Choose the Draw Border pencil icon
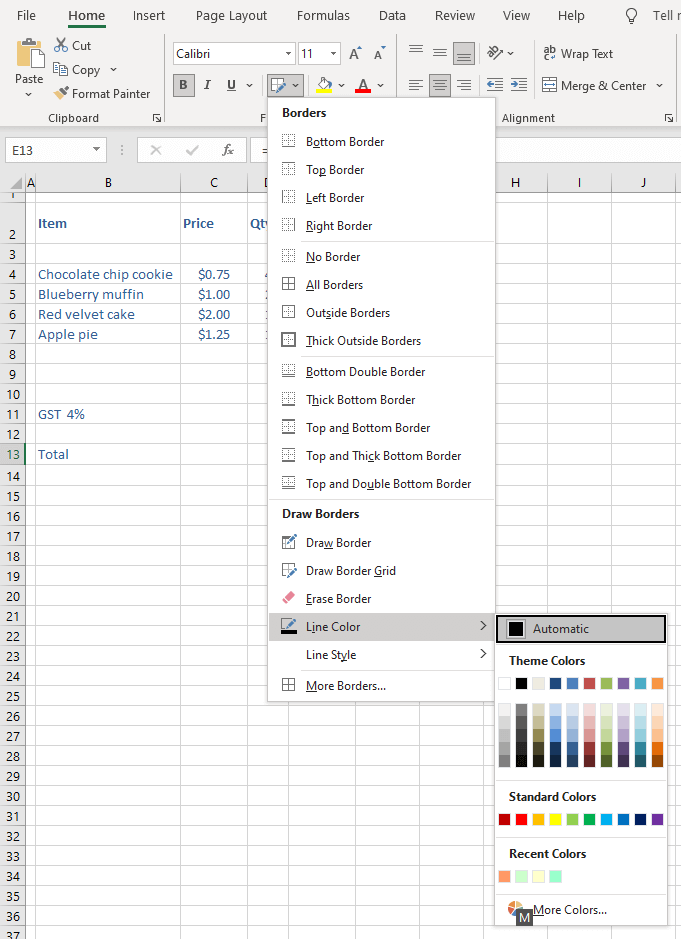 [x=289, y=543]
